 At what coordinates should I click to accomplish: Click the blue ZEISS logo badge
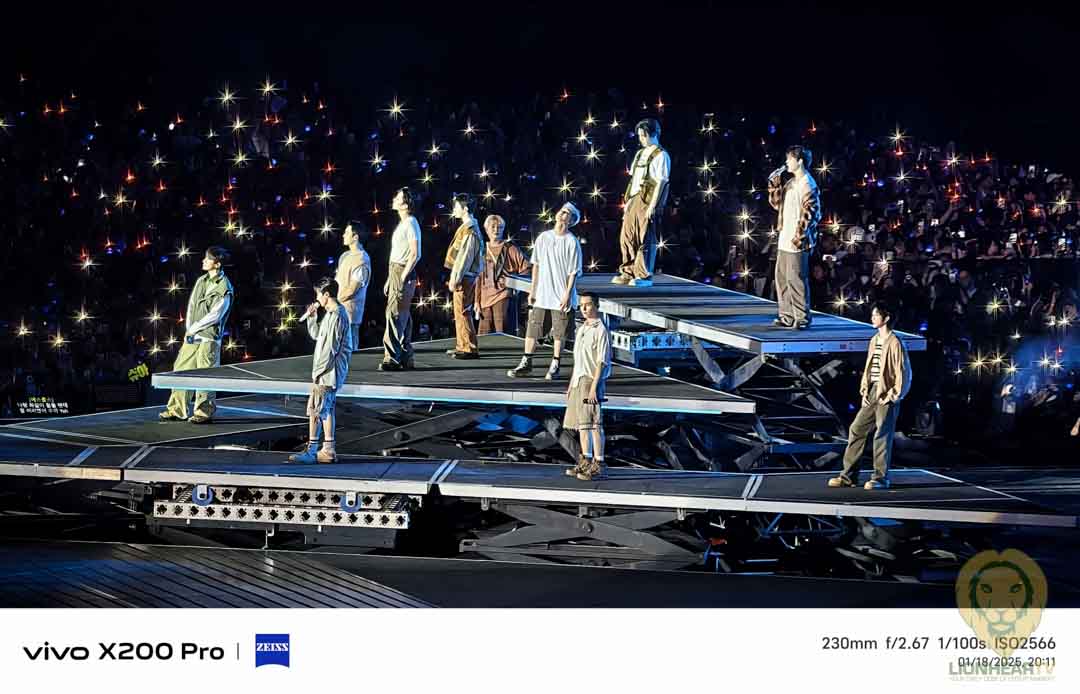click(x=272, y=651)
